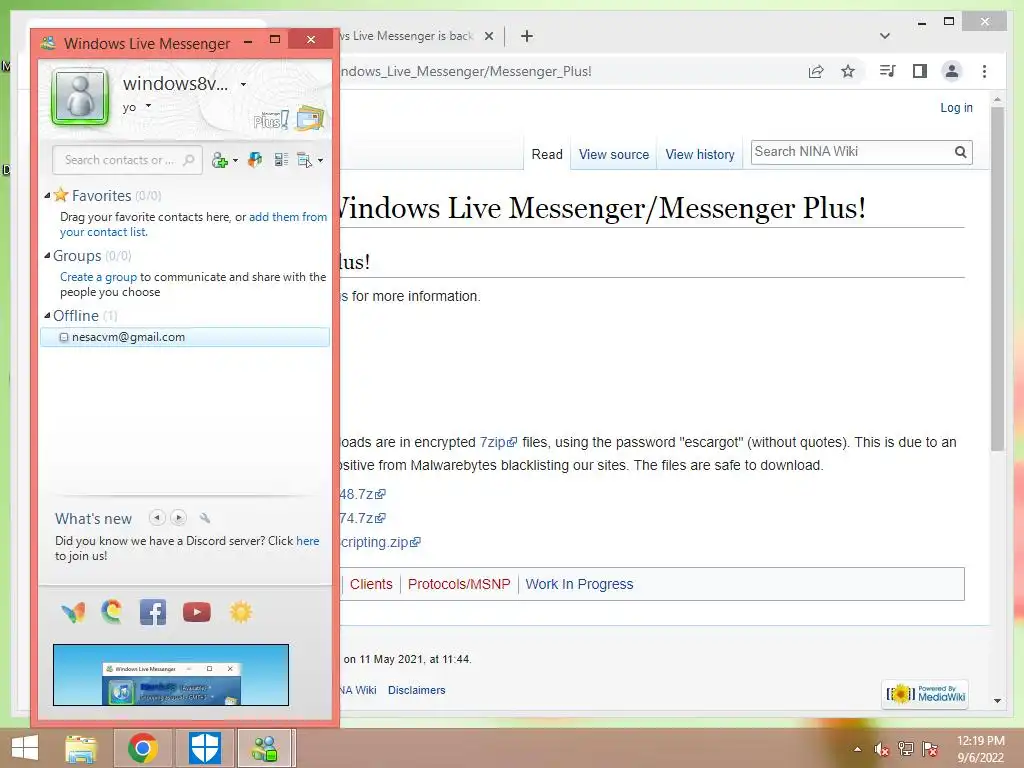1024x768 pixels.
Task: Open the download link ending in 48.7z
Action: [x=362, y=494]
